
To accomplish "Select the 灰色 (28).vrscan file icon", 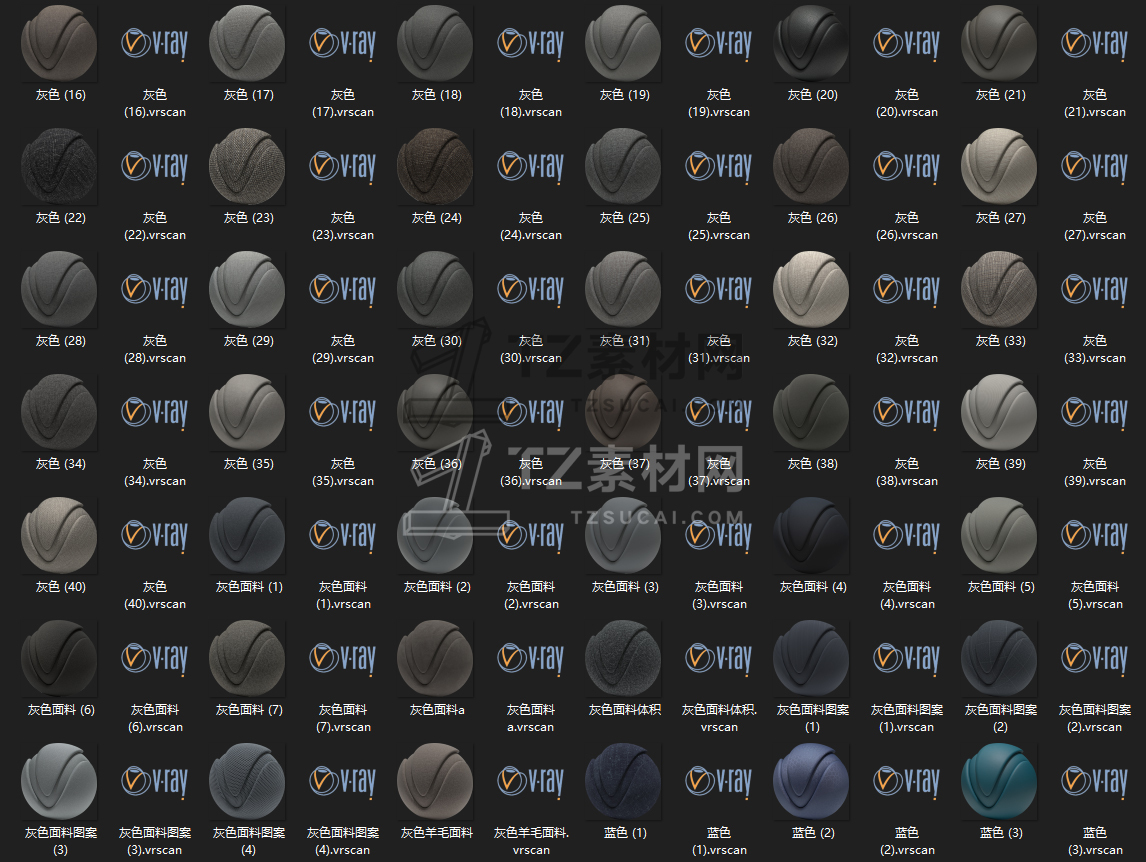I will click(x=154, y=289).
